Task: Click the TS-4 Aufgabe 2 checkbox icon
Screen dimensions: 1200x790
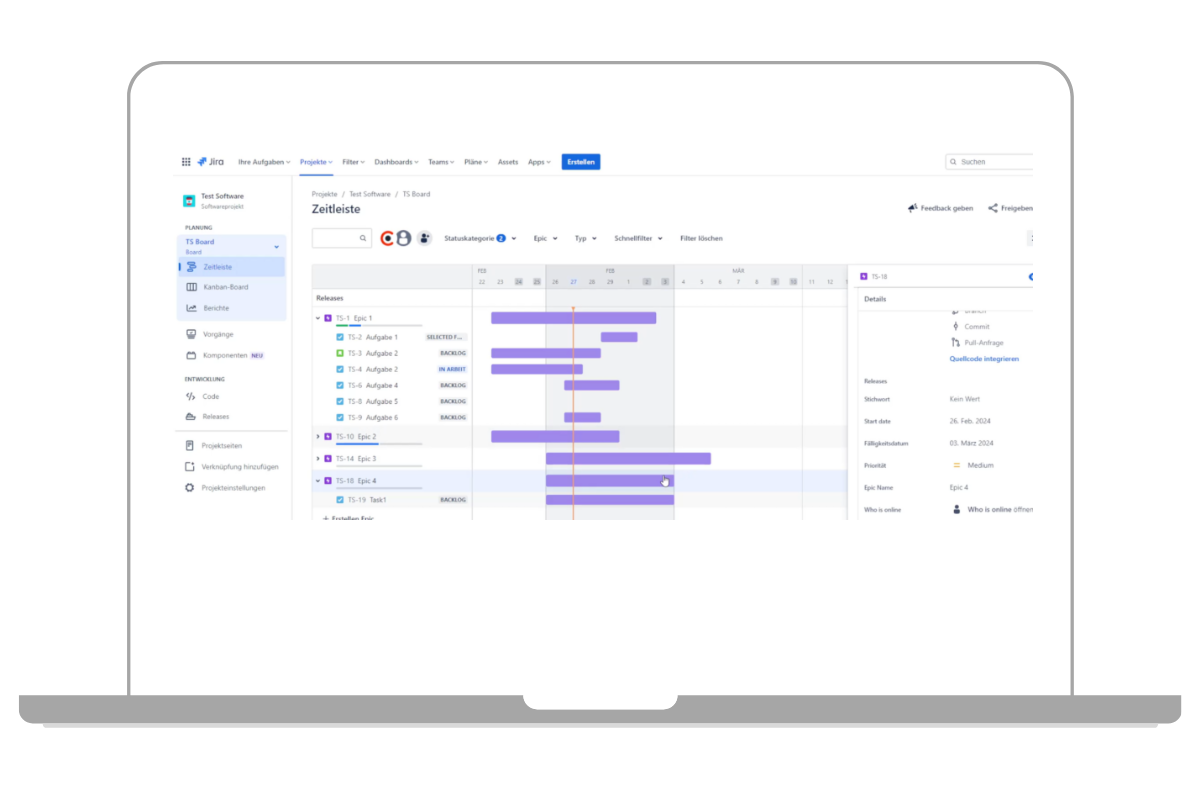Action: pos(340,369)
